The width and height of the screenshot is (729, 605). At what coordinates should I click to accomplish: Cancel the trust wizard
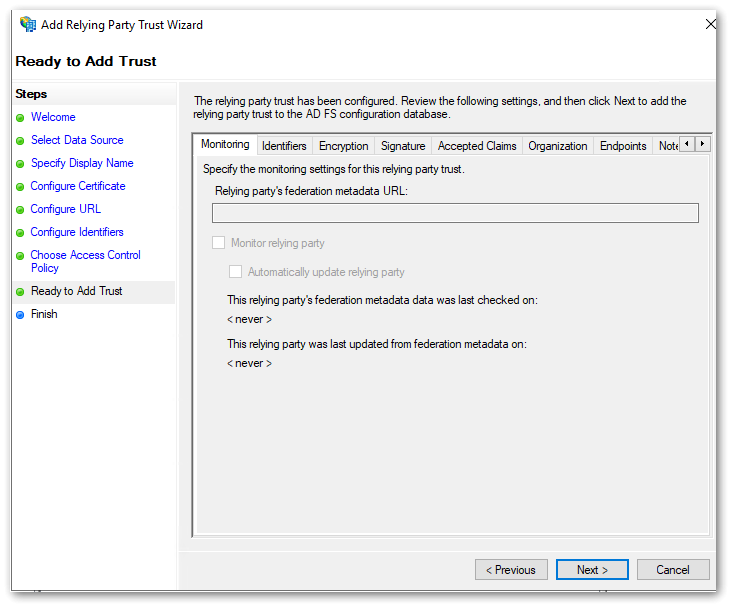click(x=673, y=570)
